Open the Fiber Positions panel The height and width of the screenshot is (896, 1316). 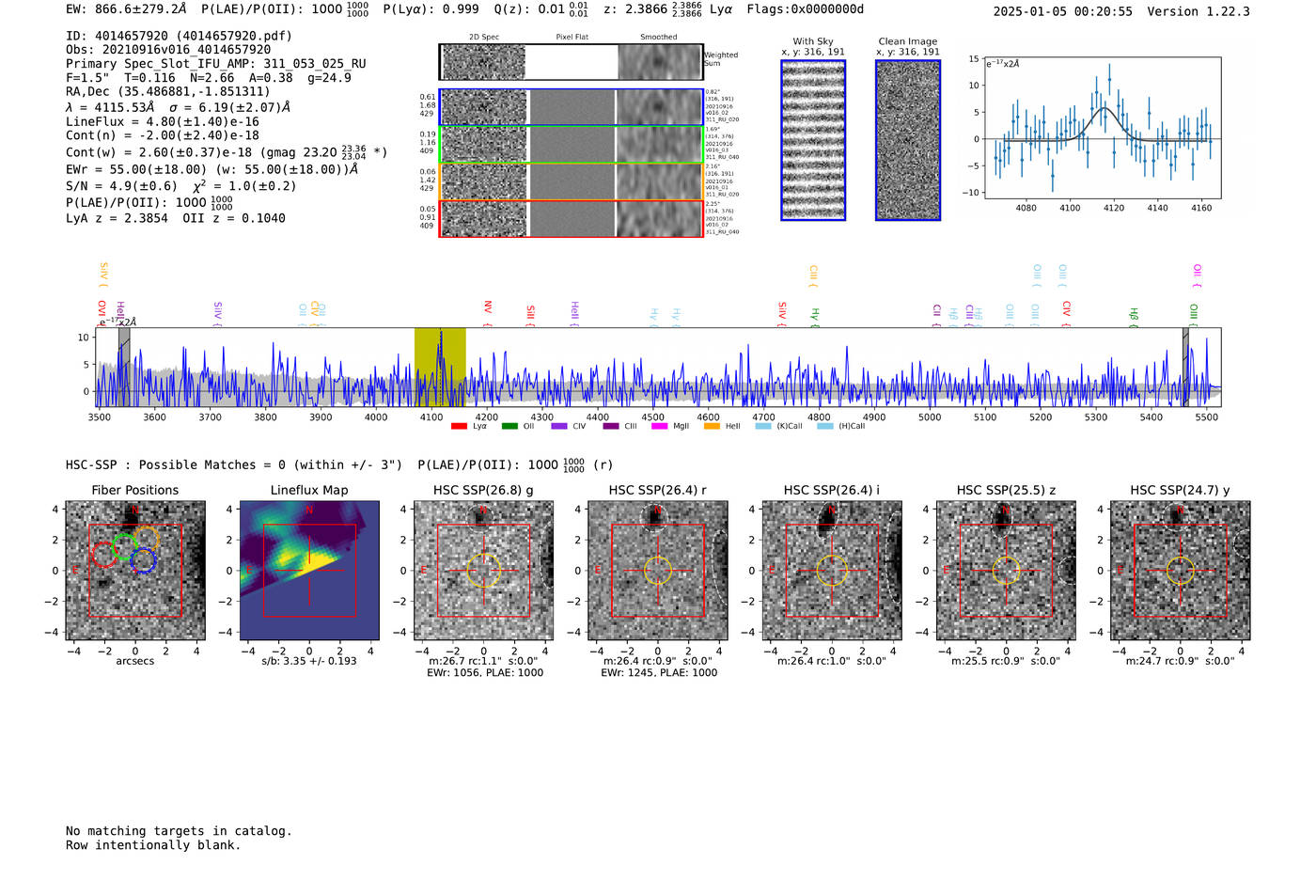tap(135, 571)
